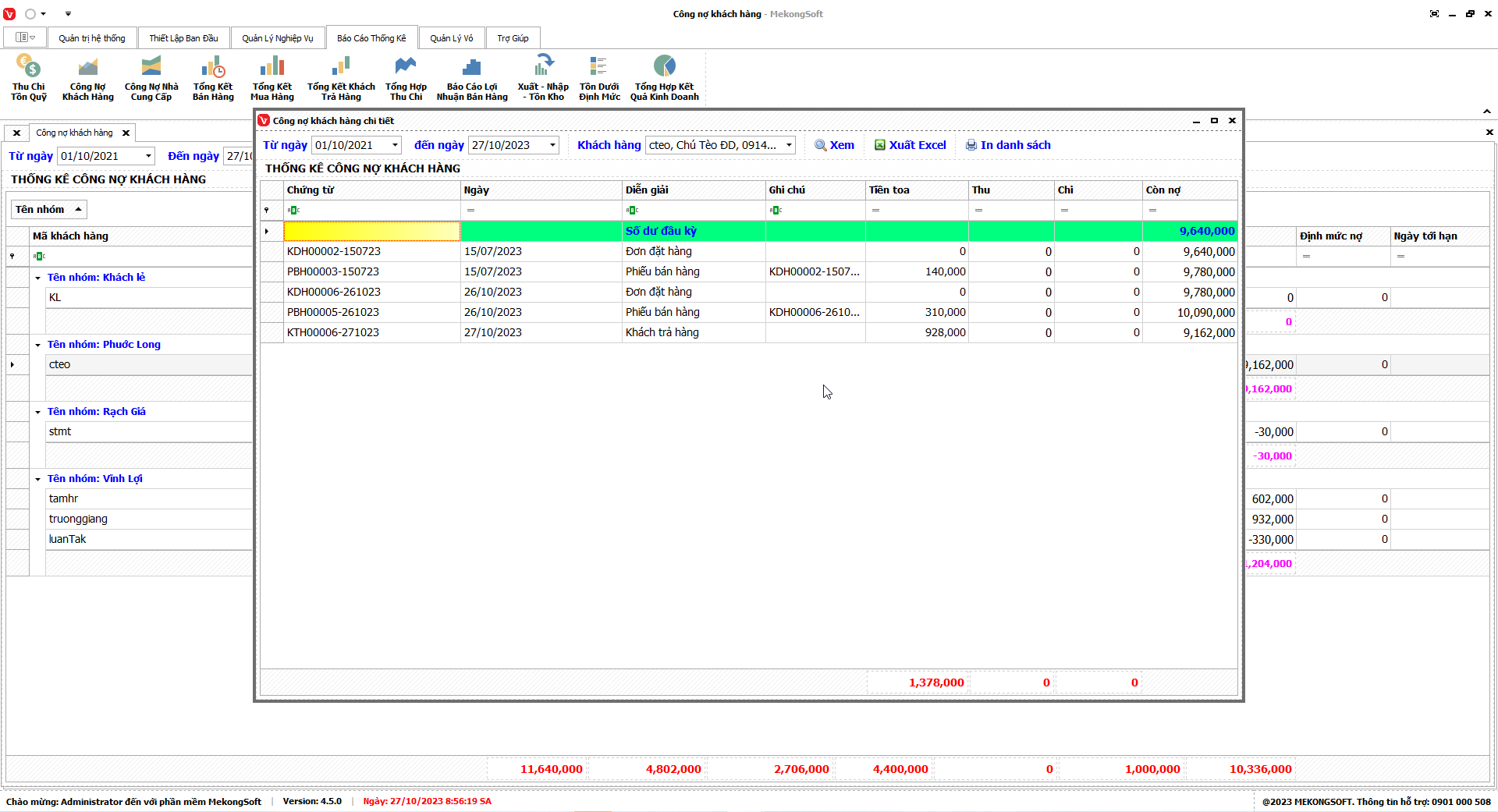Click Còn nợ column header to sort
This screenshot has height=812, width=1498.
1188,190
